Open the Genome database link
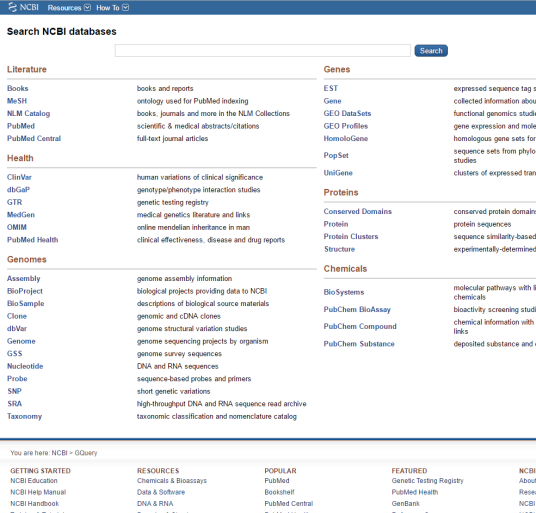Screen dimensions: 536x513 point(21,341)
